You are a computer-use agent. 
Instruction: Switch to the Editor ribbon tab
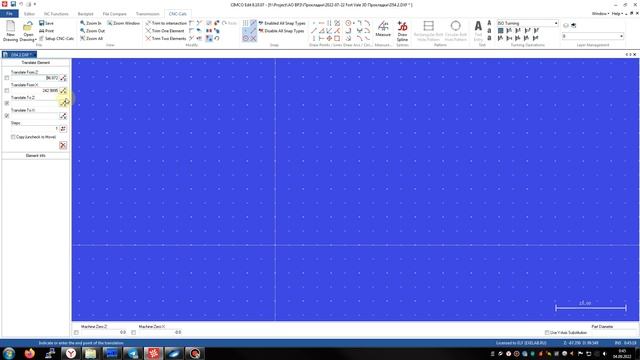click(x=29, y=14)
